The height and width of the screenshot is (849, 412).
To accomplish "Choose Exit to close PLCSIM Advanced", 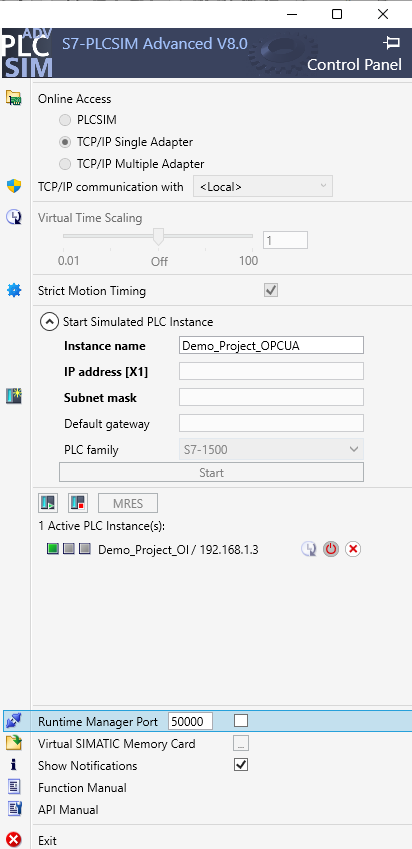I will 47,840.
